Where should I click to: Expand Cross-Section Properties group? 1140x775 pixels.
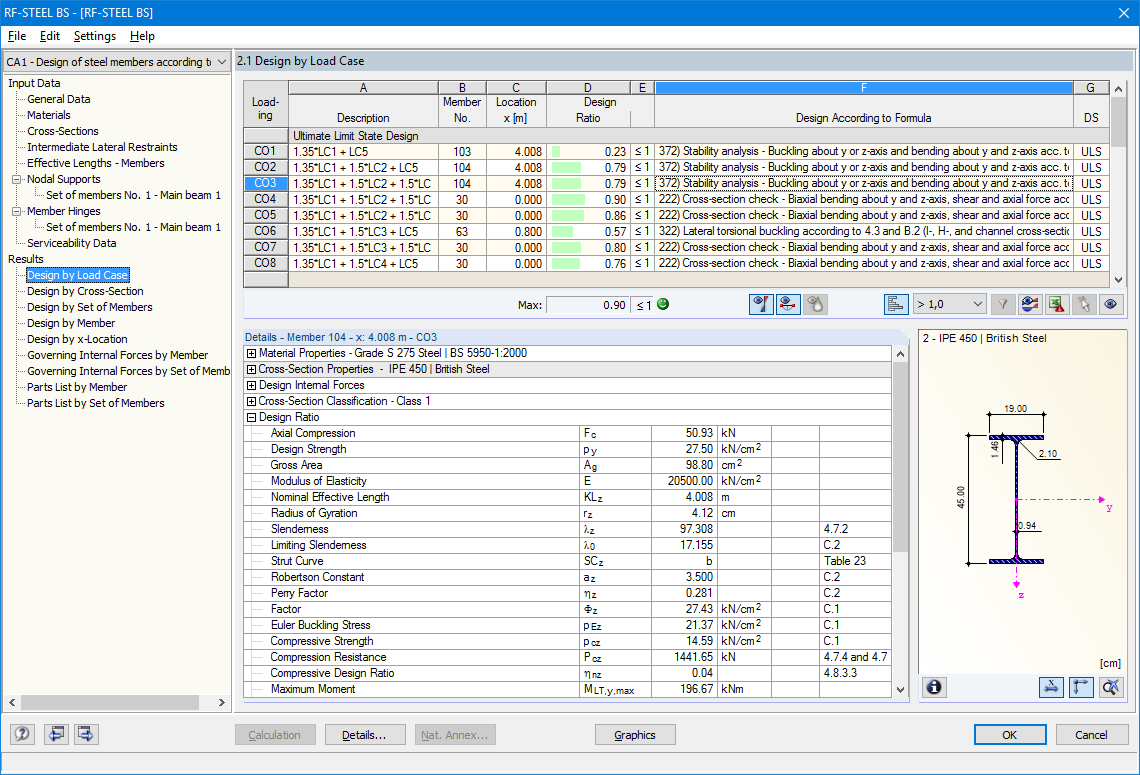pyautogui.click(x=252, y=369)
